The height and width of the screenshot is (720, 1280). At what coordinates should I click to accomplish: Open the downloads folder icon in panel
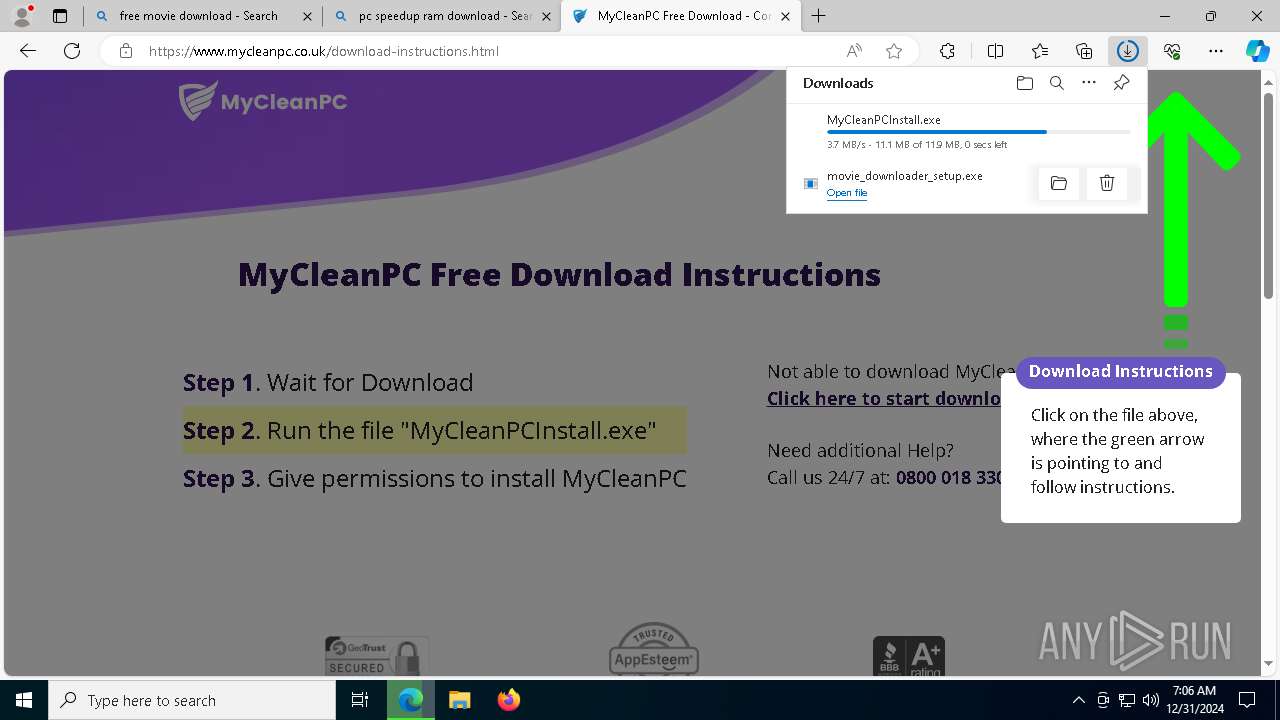coord(1024,83)
